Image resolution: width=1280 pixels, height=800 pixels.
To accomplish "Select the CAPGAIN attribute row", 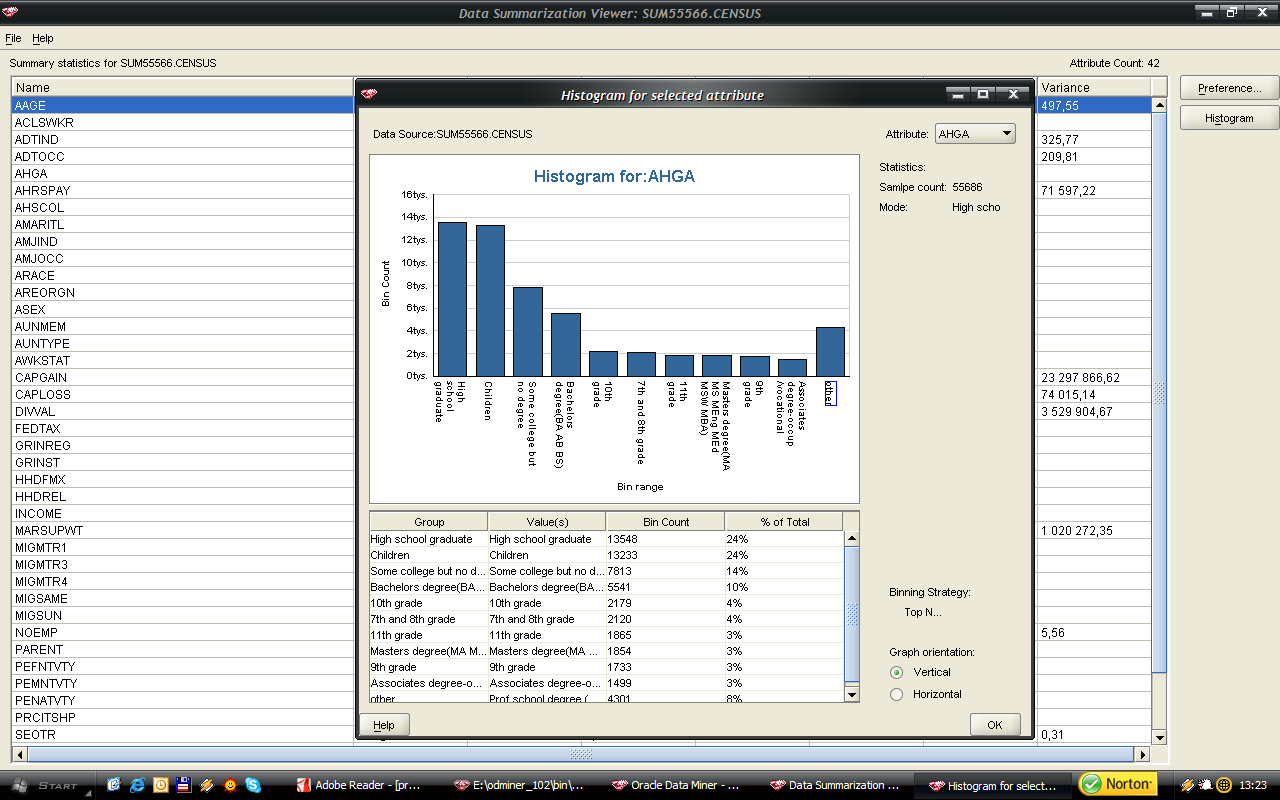I will pyautogui.click(x=183, y=377).
